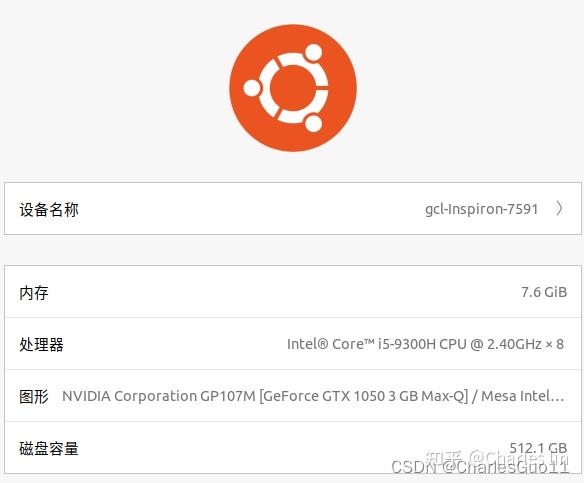Click the orange Ubuntu logo
The image size is (584, 483).
[x=293, y=88]
